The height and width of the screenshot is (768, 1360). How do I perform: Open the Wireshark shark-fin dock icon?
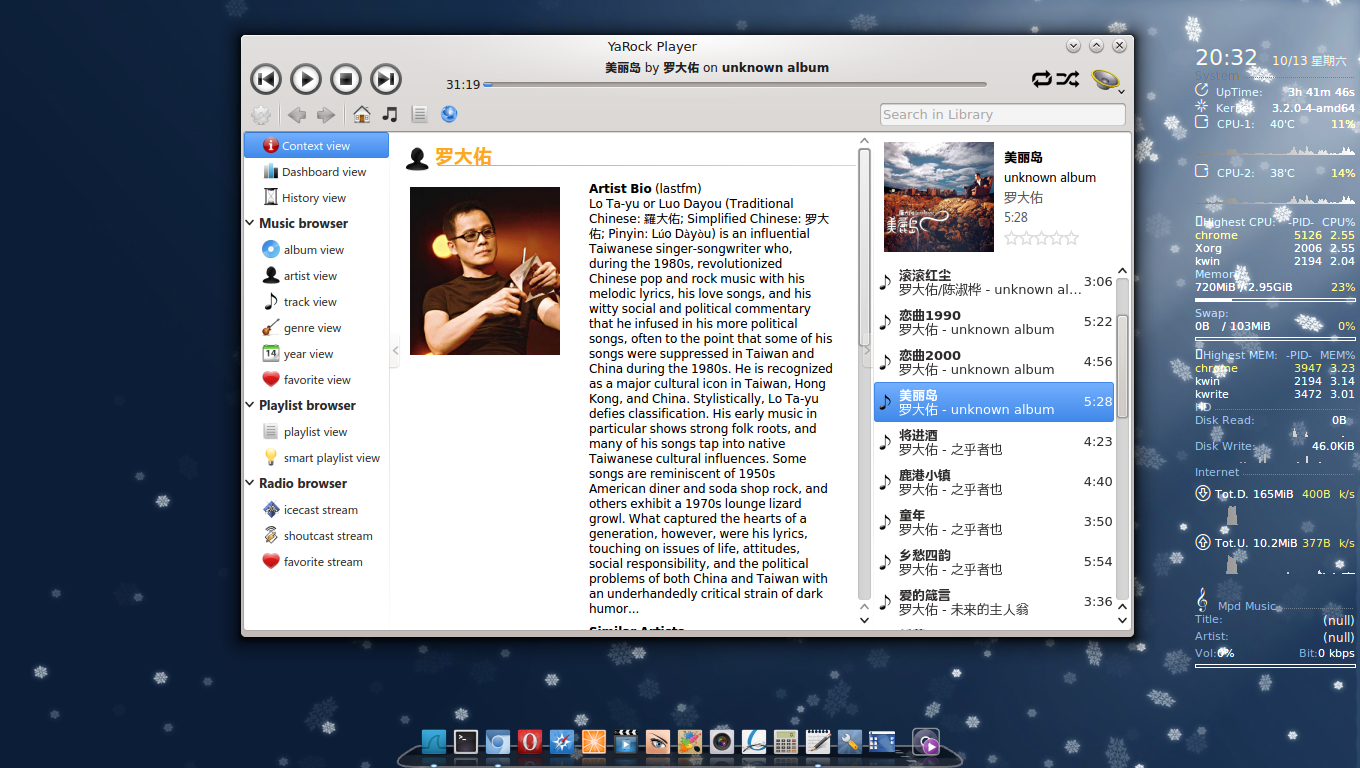pyautogui.click(x=434, y=741)
